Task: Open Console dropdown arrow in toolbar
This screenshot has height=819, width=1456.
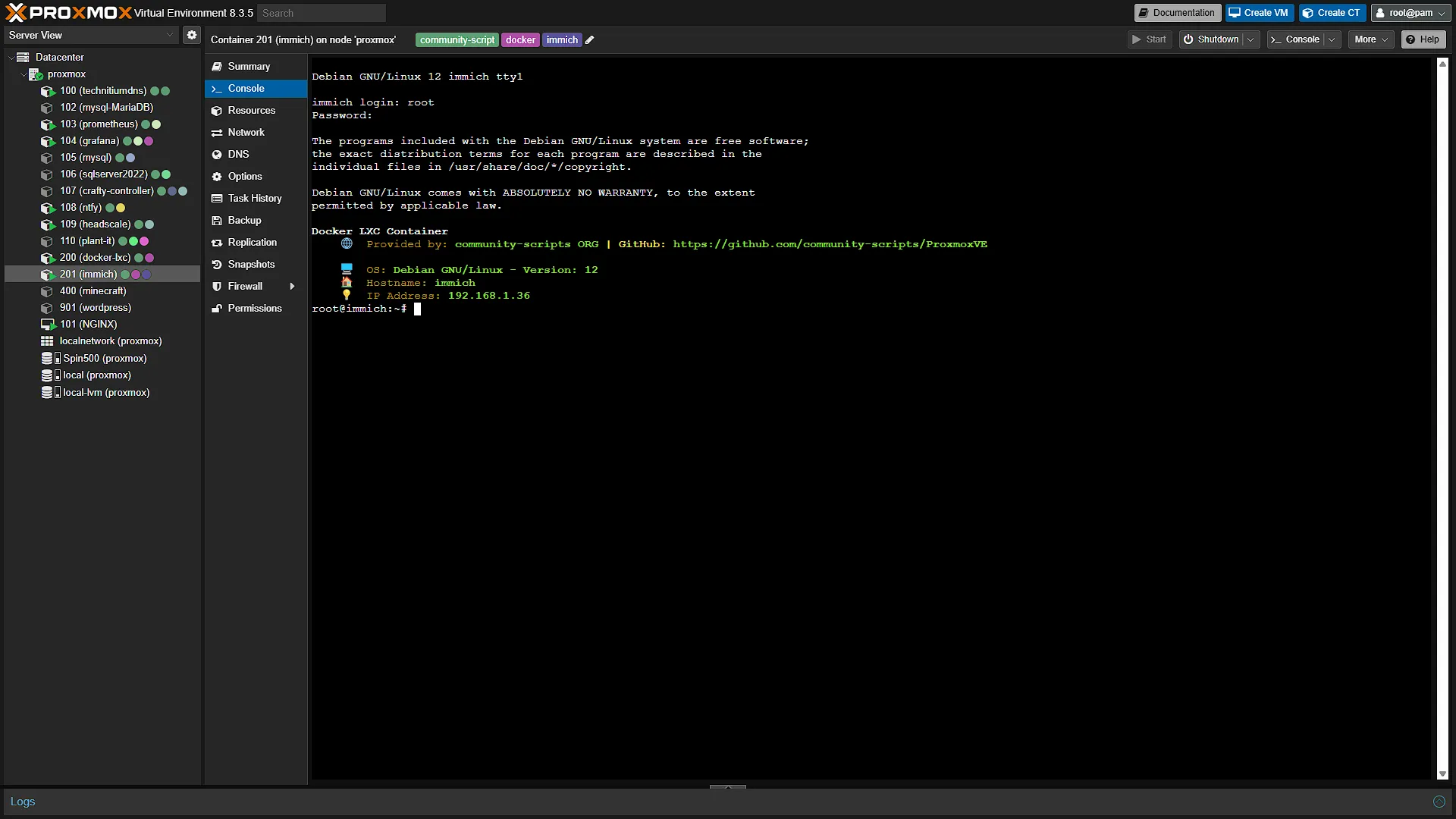Action: pyautogui.click(x=1332, y=39)
